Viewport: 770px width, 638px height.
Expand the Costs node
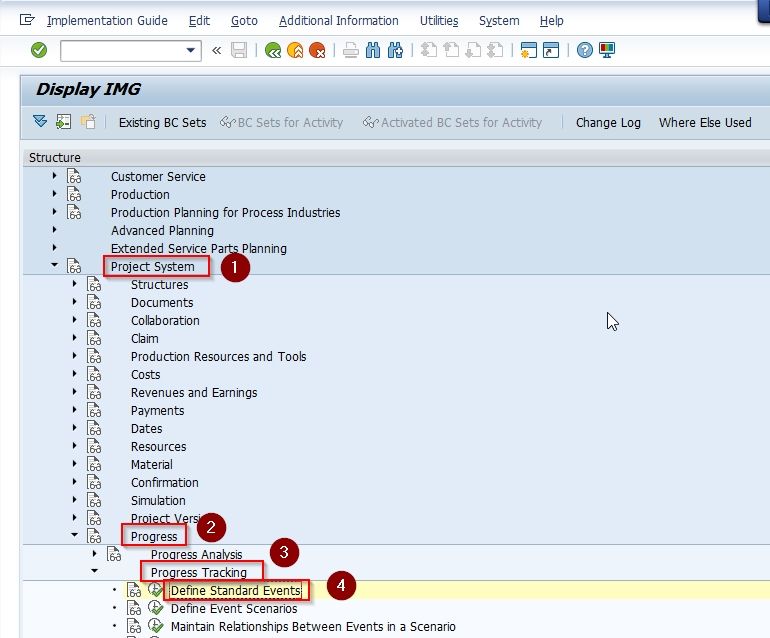[x=75, y=373]
